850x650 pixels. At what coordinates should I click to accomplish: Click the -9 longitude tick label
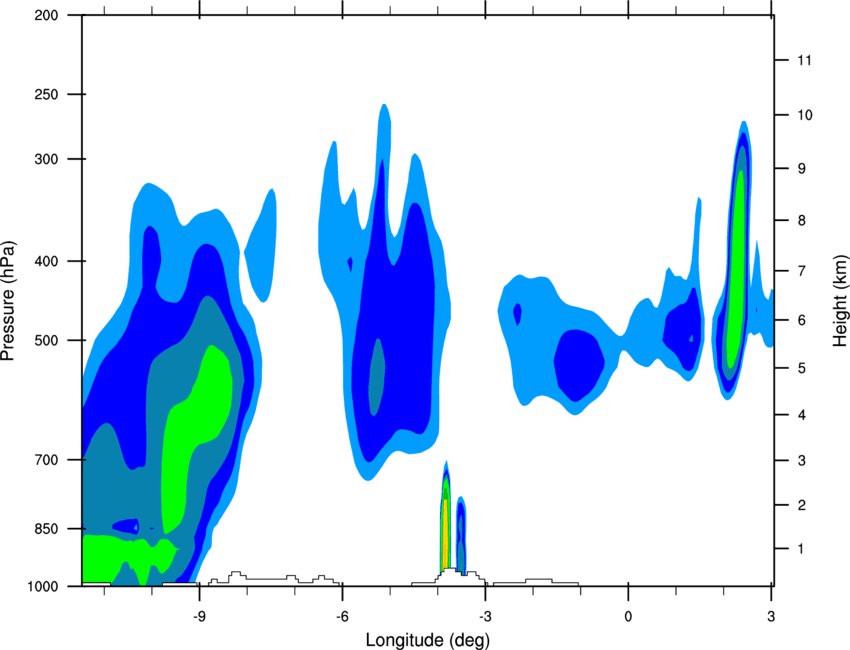(199, 617)
